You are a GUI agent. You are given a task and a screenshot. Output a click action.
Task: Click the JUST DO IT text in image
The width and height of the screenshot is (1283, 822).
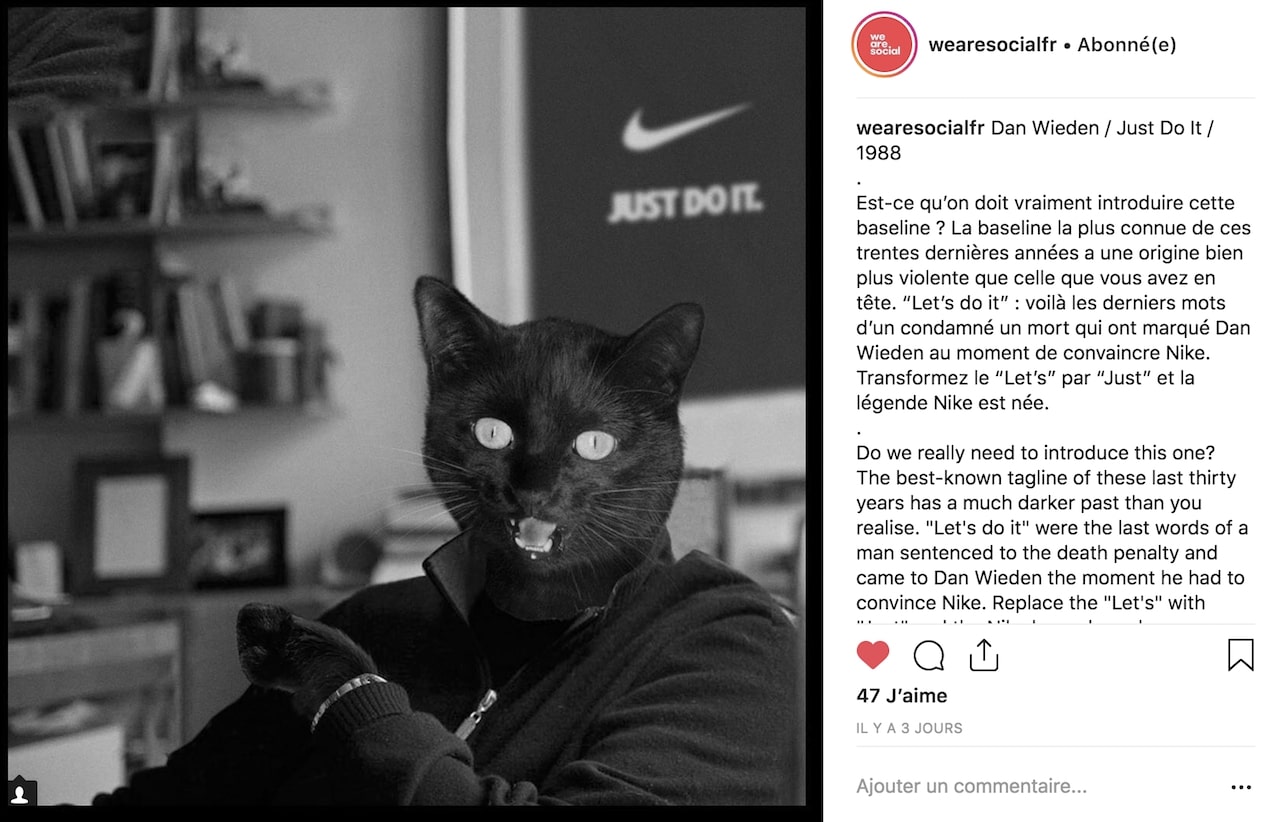pyautogui.click(x=685, y=204)
